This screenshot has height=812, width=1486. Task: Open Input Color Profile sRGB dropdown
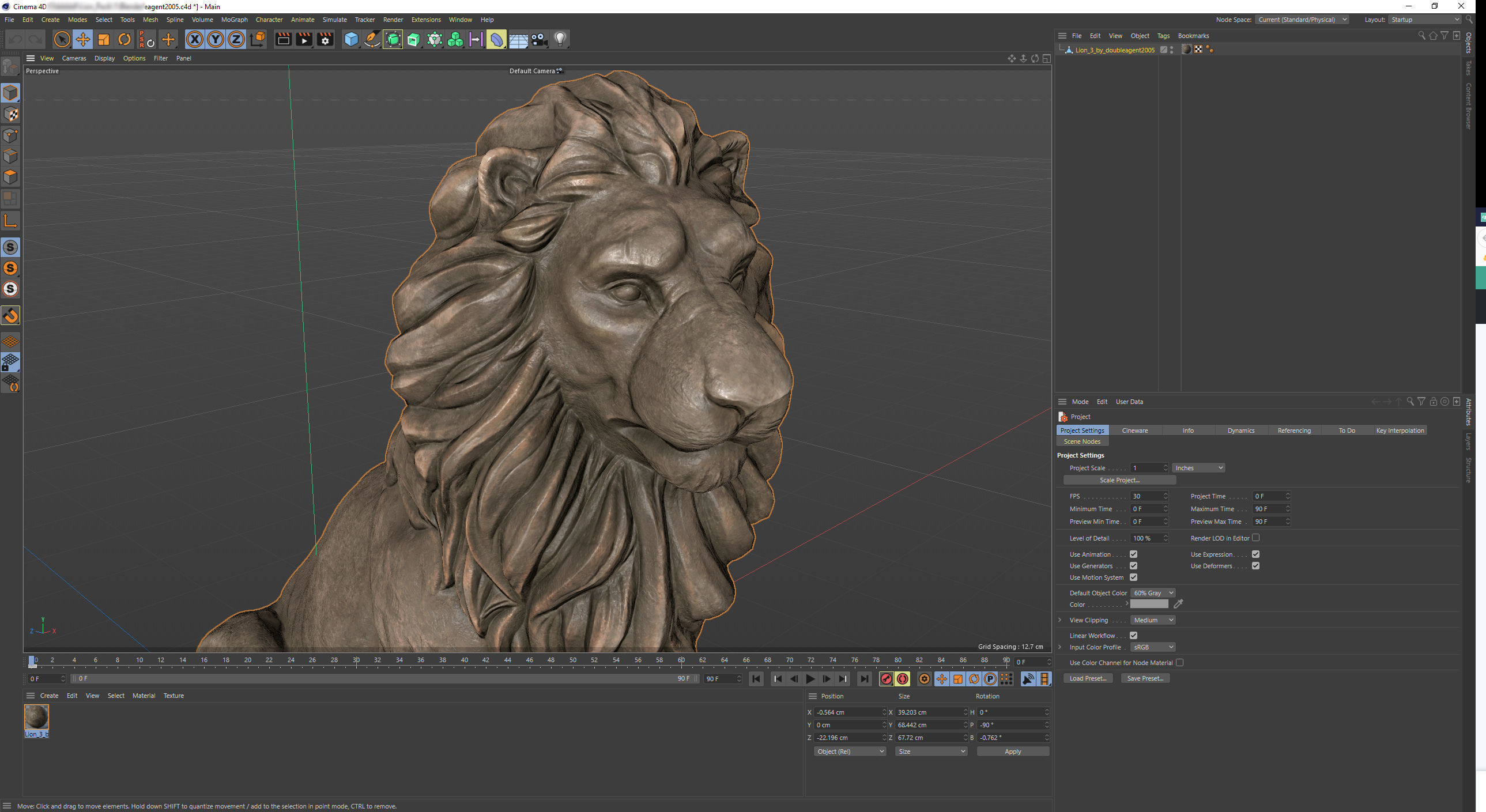pyautogui.click(x=1153, y=647)
